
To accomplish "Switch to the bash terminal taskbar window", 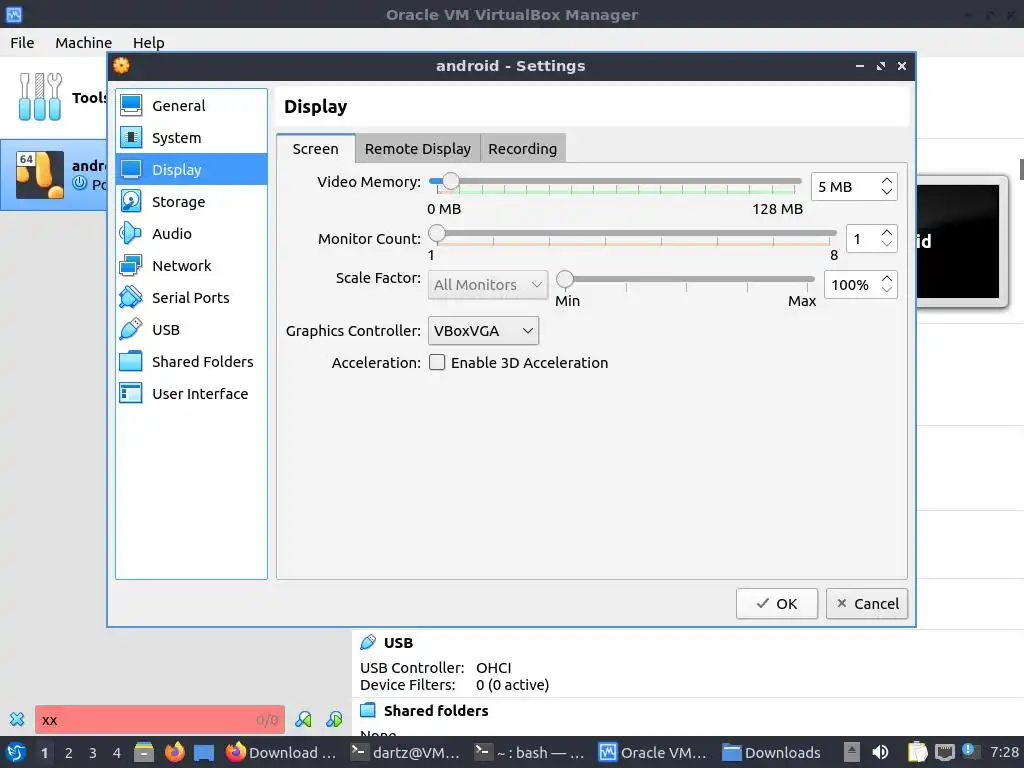I will (529, 753).
